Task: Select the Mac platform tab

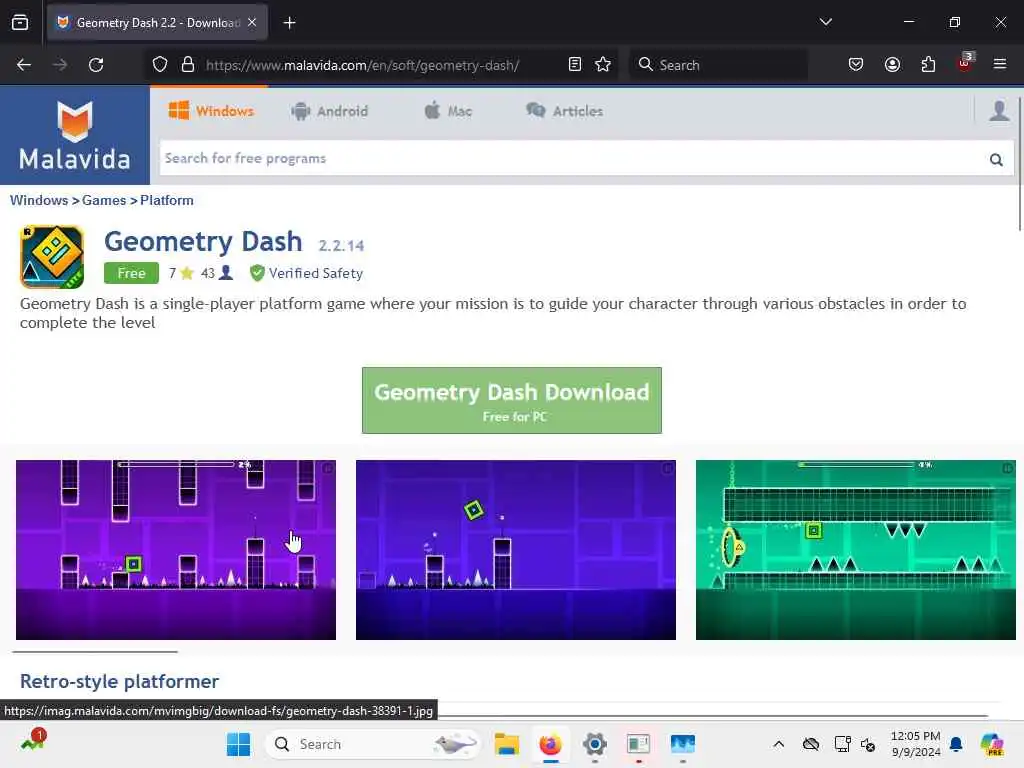Action: [x=448, y=111]
